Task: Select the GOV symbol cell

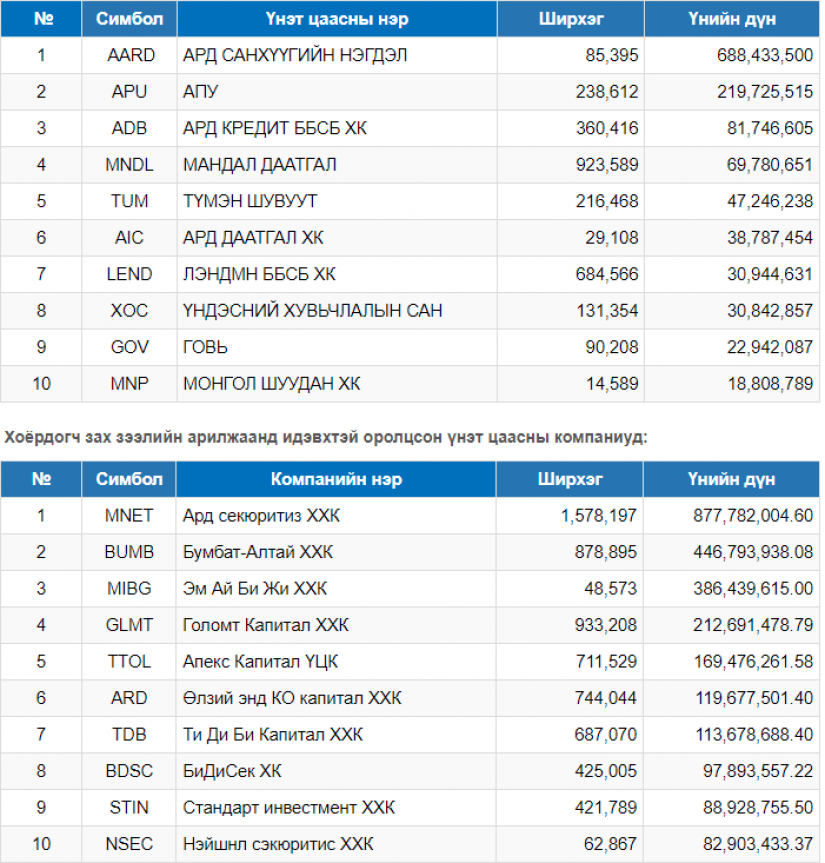Action: (x=130, y=347)
